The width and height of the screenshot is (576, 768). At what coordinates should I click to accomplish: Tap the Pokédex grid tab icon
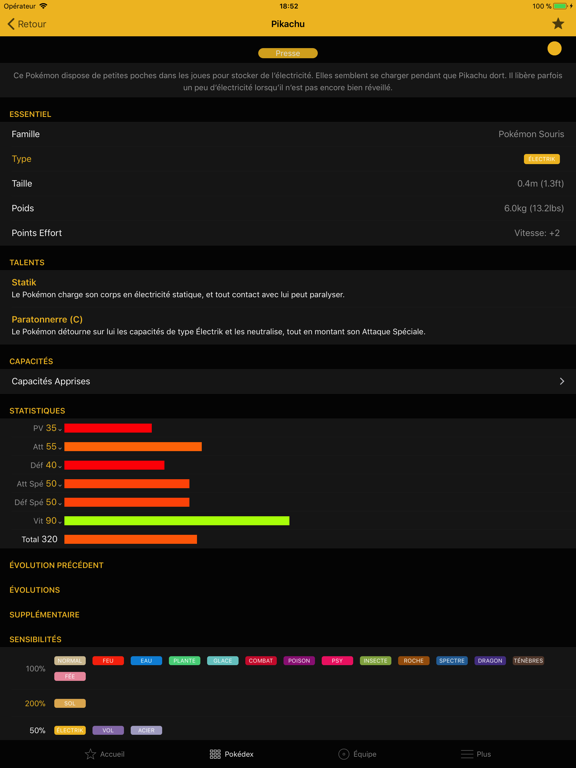click(x=215, y=754)
